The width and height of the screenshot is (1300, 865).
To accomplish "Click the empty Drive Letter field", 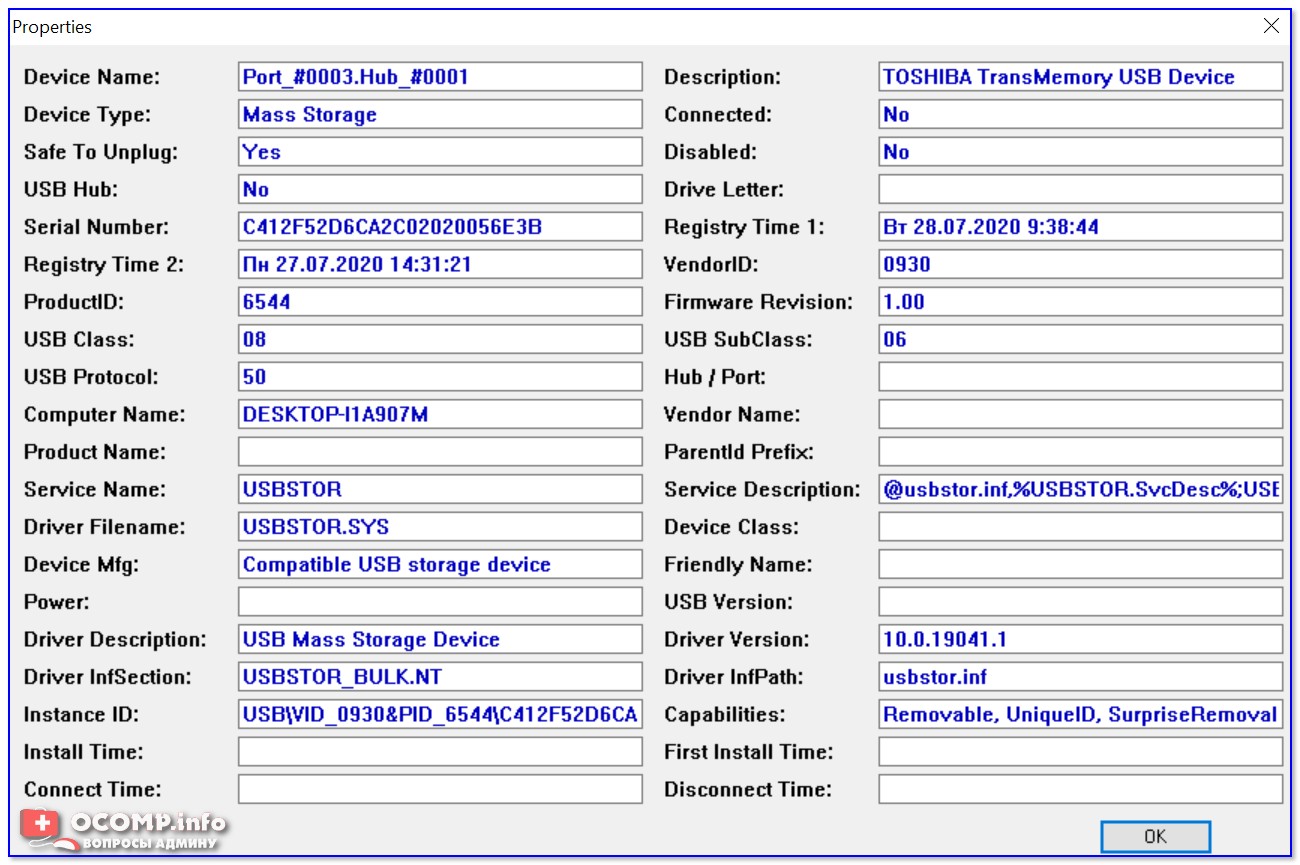I will click(1080, 190).
